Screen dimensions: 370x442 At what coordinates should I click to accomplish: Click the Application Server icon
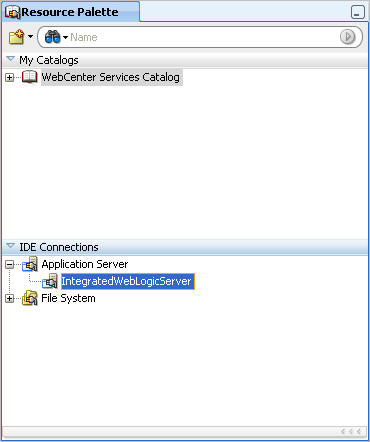coord(30,264)
